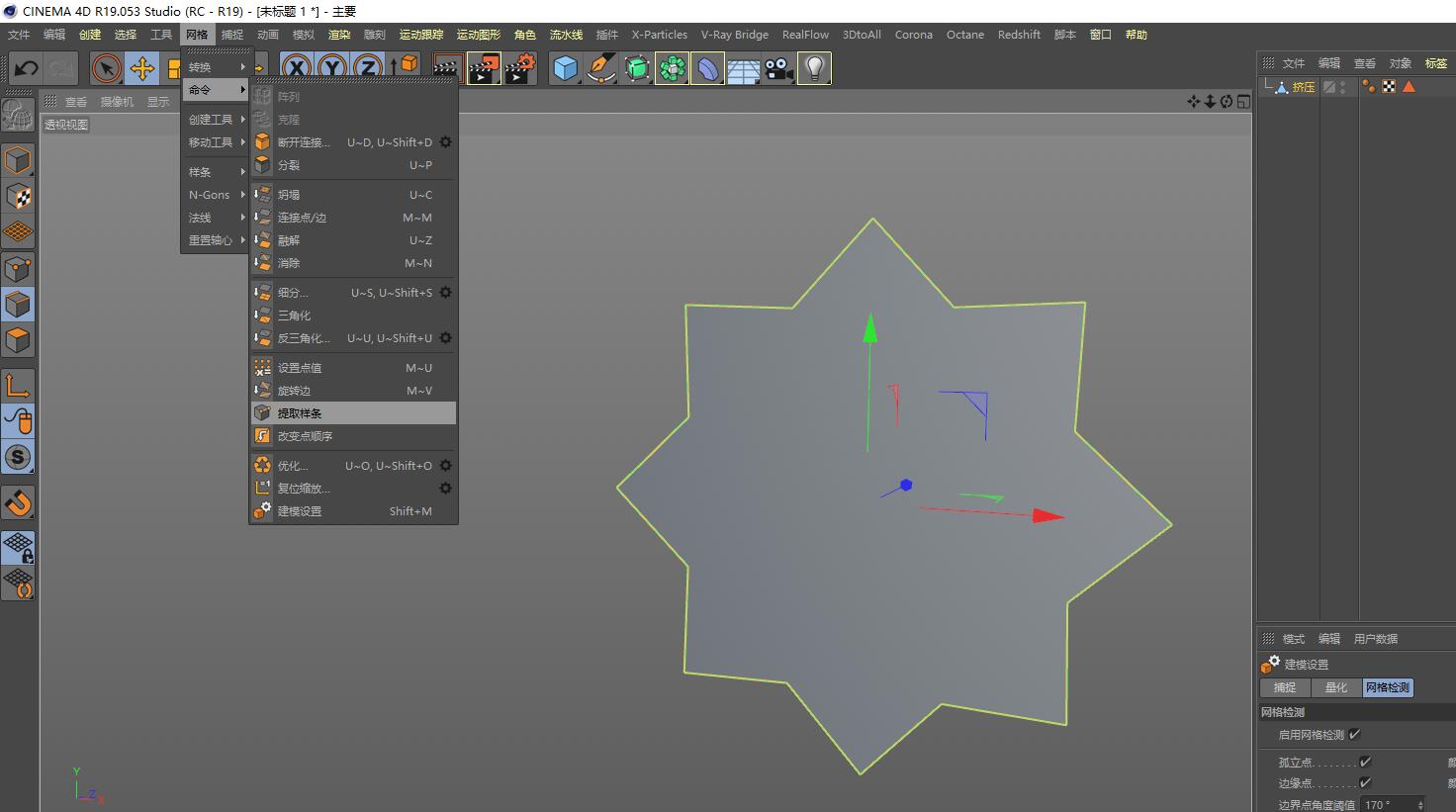Toggle the 边缘点 checkbox
The image size is (1456, 812).
[1365, 782]
